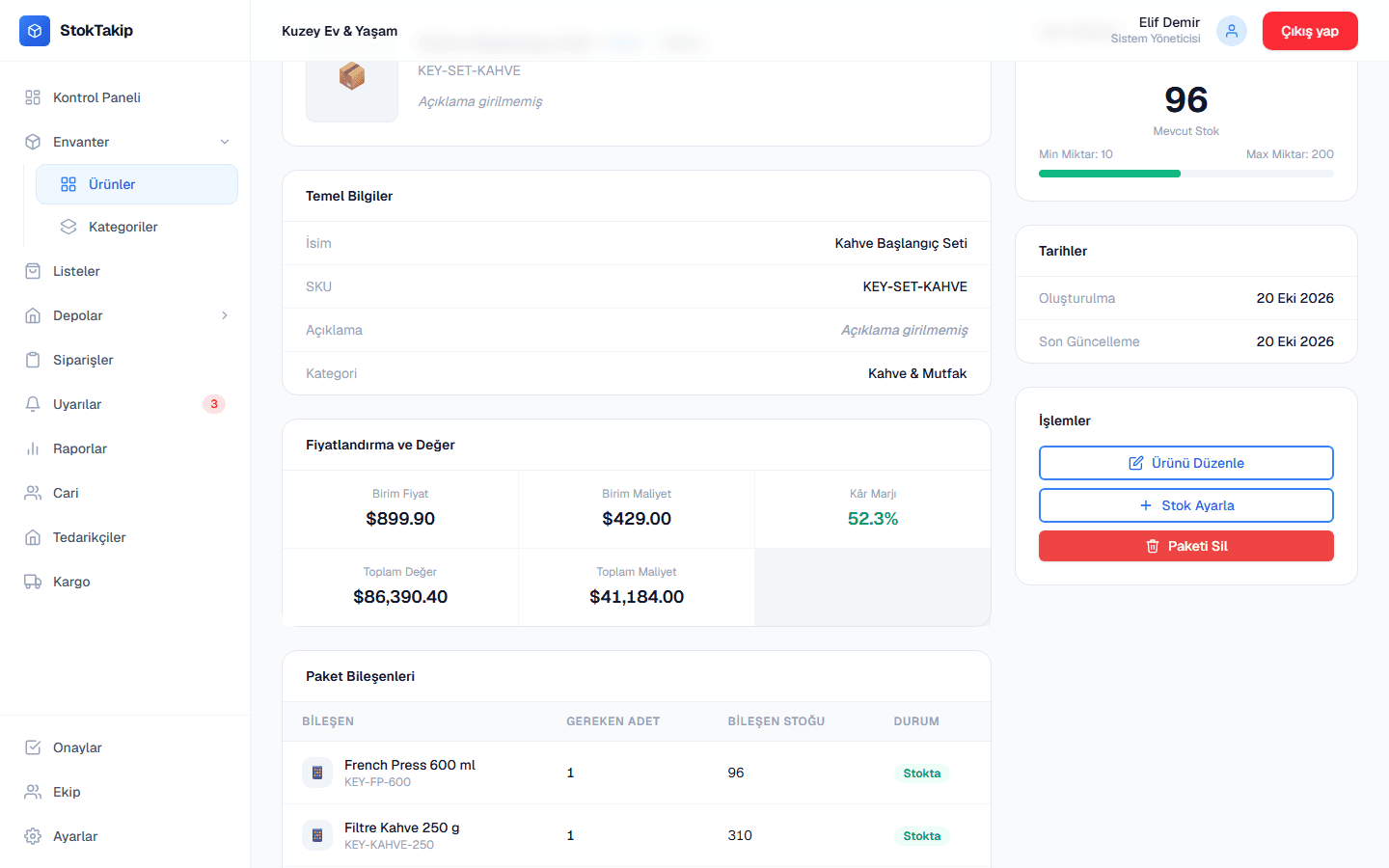Select the Ürünler menu entry
The height and width of the screenshot is (868, 1389).
[137, 184]
